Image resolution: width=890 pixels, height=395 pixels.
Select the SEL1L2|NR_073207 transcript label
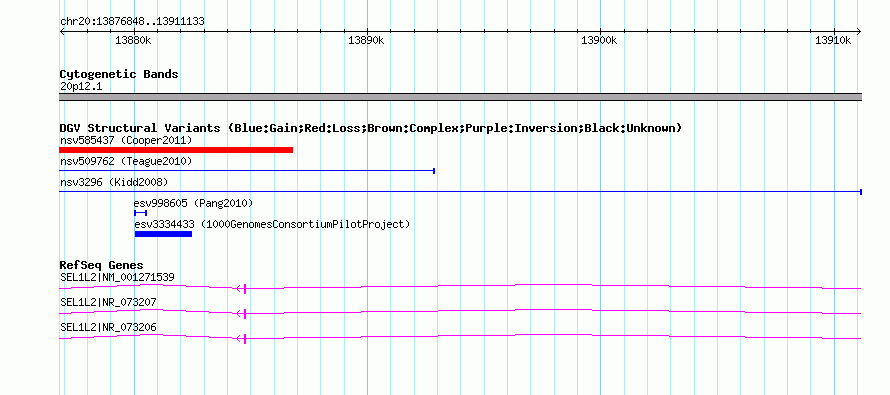(108, 302)
